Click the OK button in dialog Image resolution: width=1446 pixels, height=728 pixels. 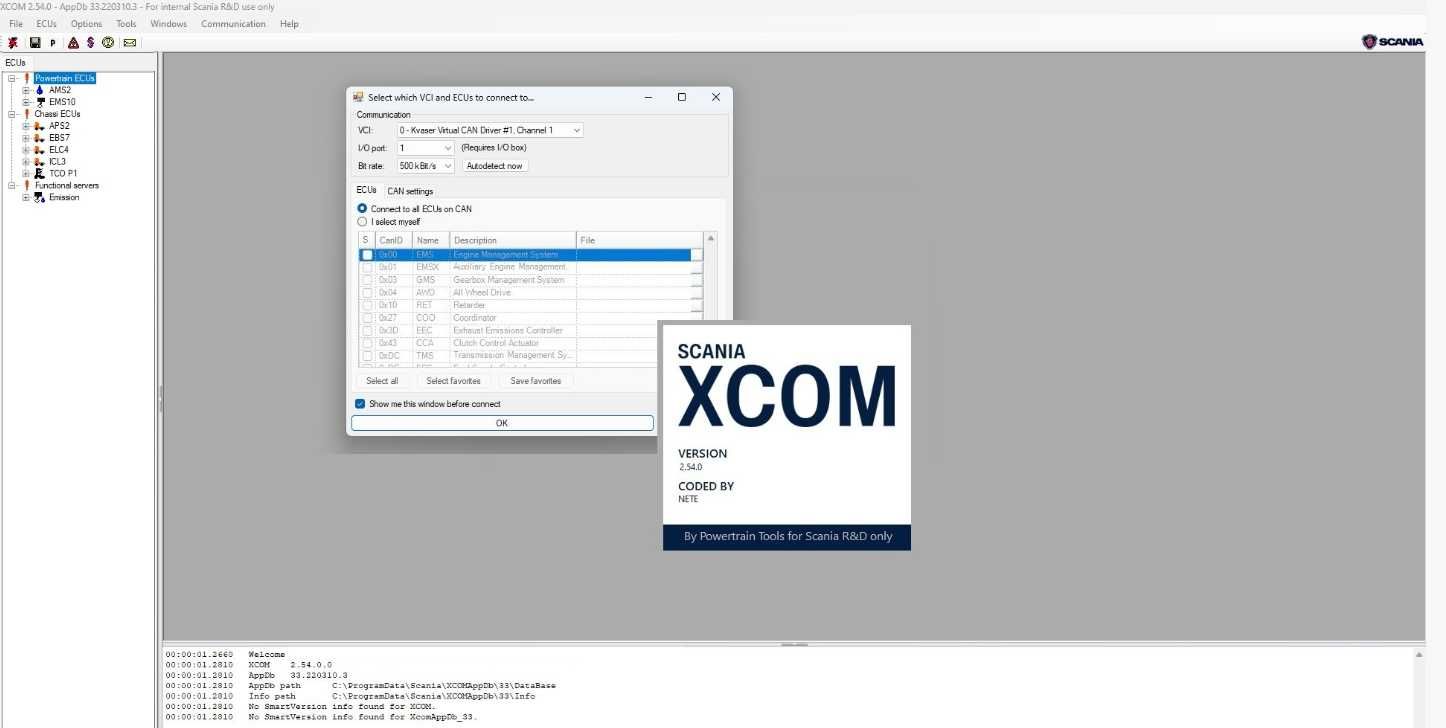tap(502, 423)
